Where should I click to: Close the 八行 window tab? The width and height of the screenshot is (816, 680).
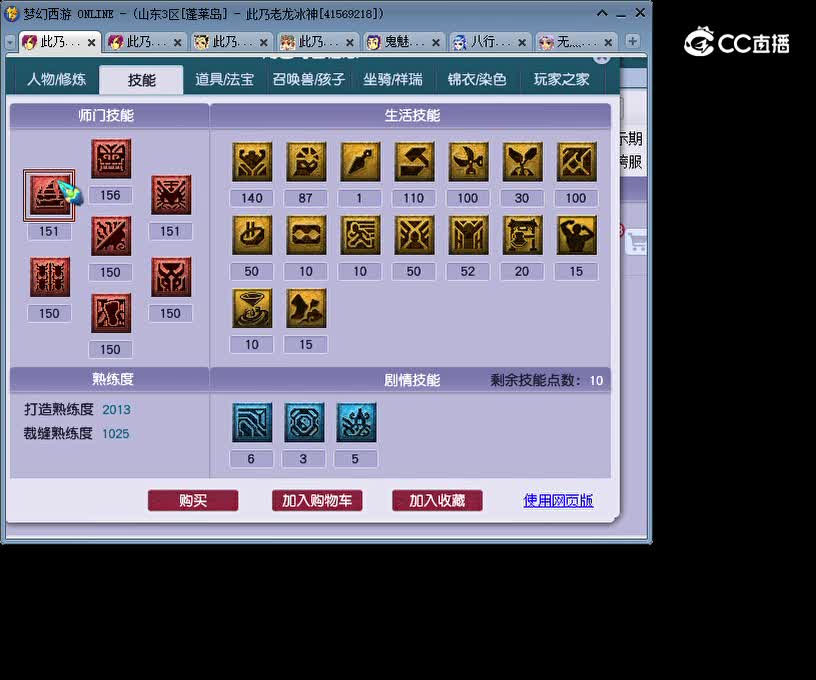pyautogui.click(x=522, y=43)
